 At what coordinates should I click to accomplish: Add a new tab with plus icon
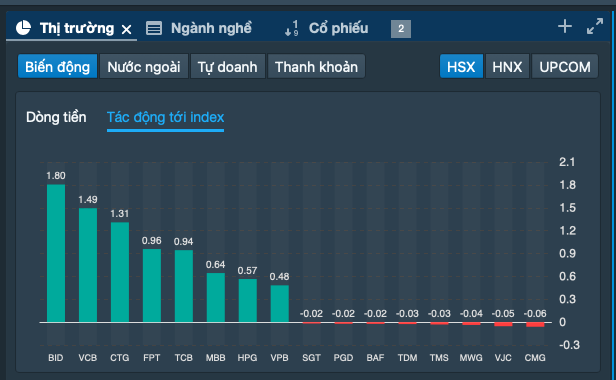click(565, 26)
